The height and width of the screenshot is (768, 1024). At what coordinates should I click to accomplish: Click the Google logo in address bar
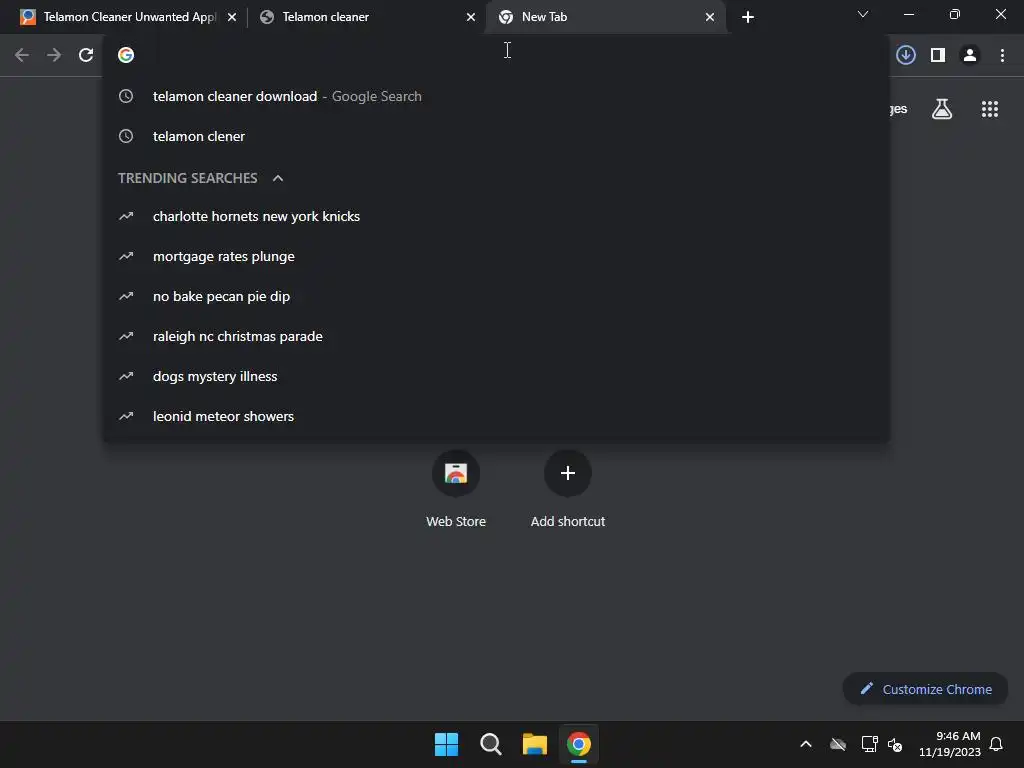pyautogui.click(x=126, y=56)
